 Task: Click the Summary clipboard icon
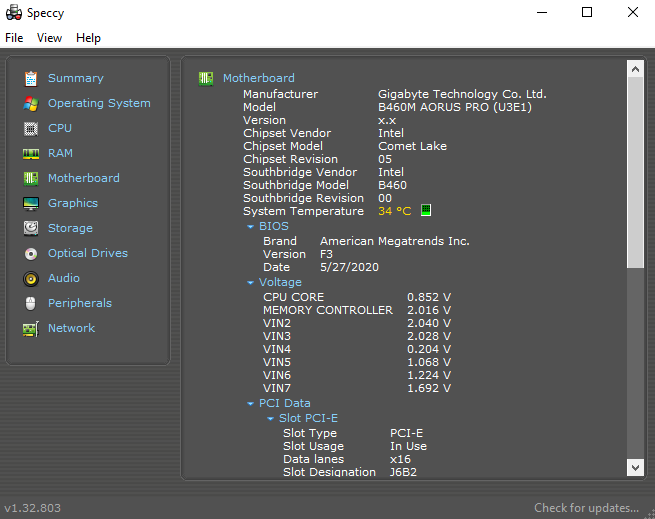[x=31, y=79]
